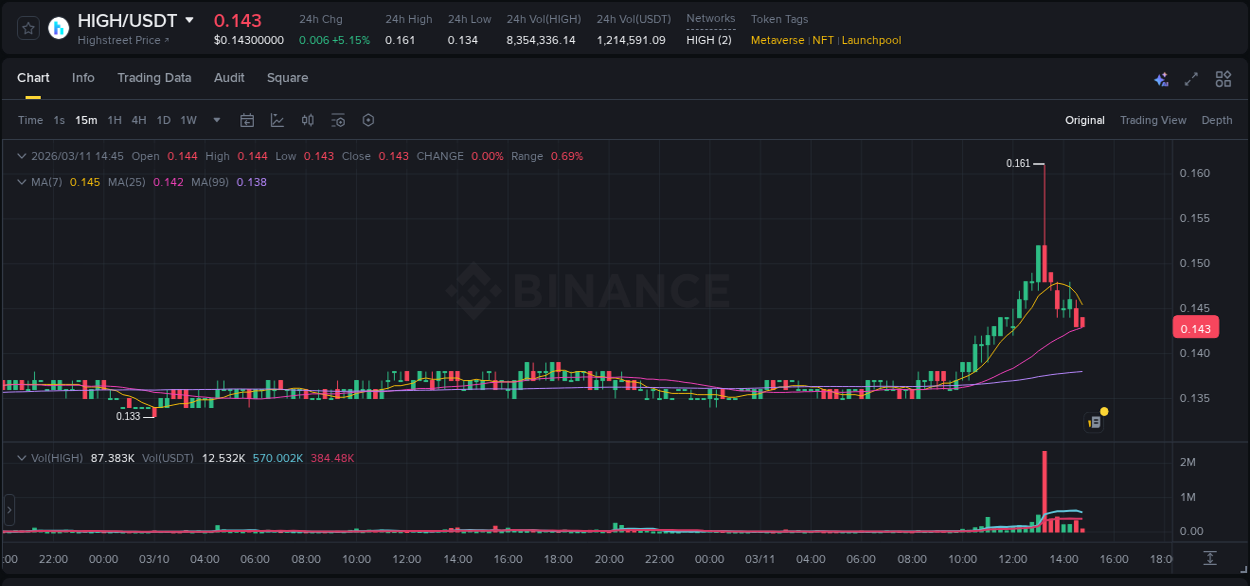Switch chart to Trading View mode

[1153, 119]
